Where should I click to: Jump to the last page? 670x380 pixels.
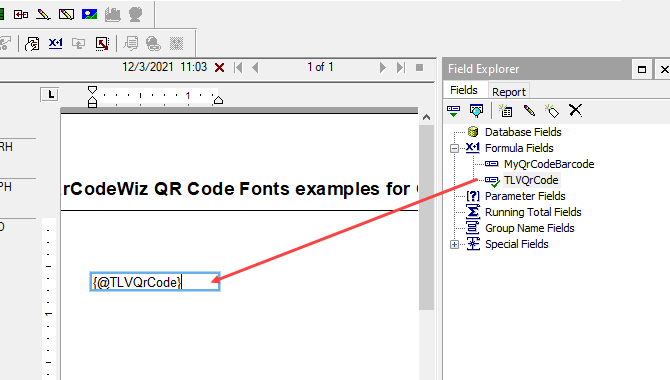(x=400, y=68)
